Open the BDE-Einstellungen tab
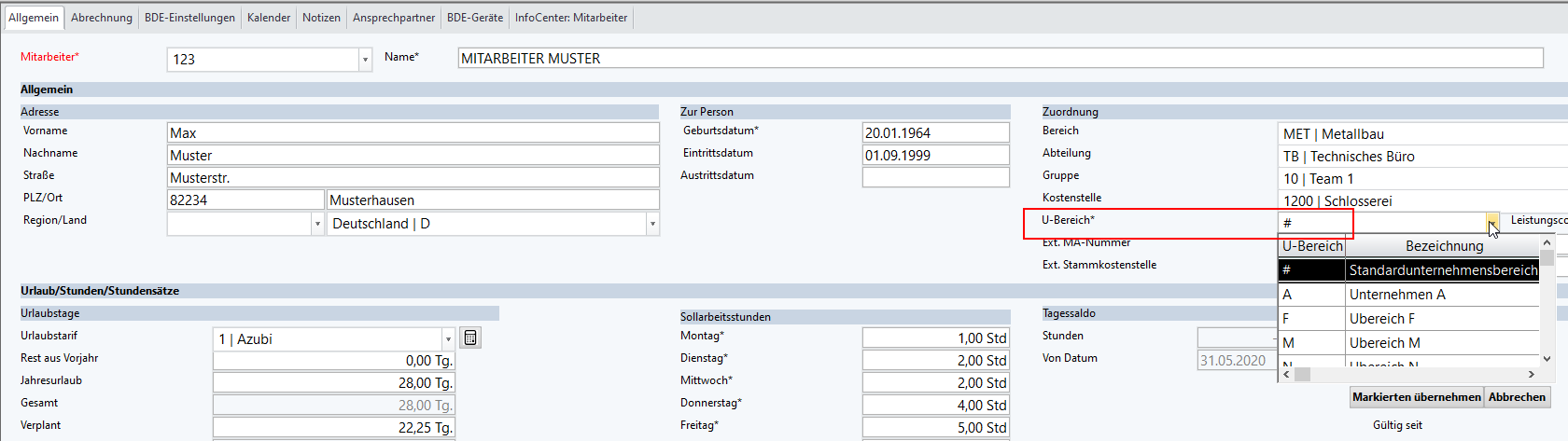This screenshot has width=1568, height=441. [x=189, y=18]
